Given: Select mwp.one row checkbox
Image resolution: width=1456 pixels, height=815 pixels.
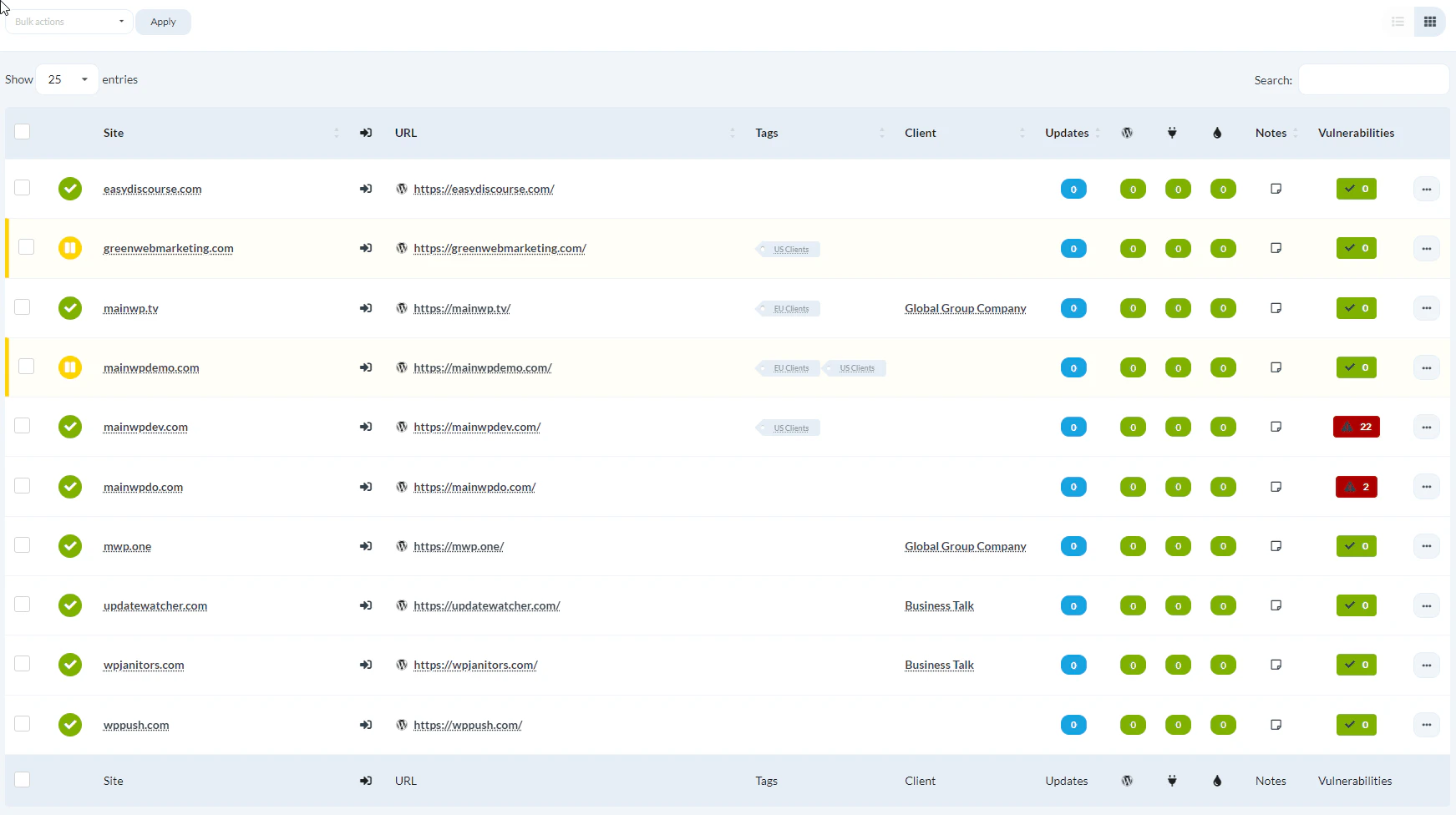Looking at the screenshot, I should (x=23, y=545).
